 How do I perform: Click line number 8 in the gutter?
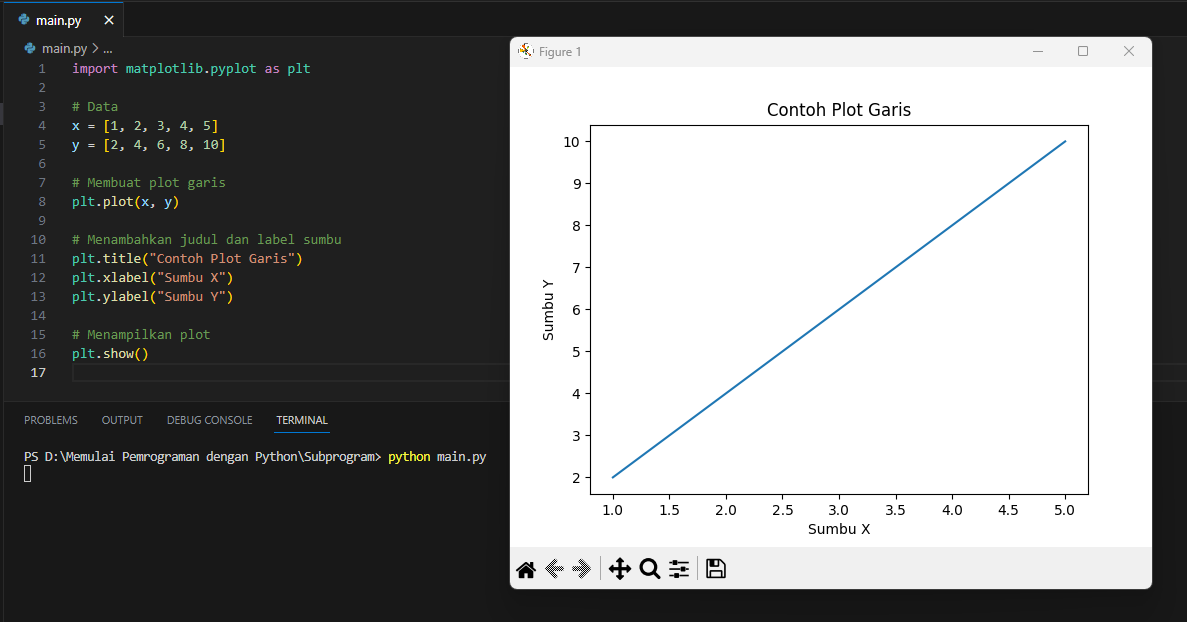[41, 202]
